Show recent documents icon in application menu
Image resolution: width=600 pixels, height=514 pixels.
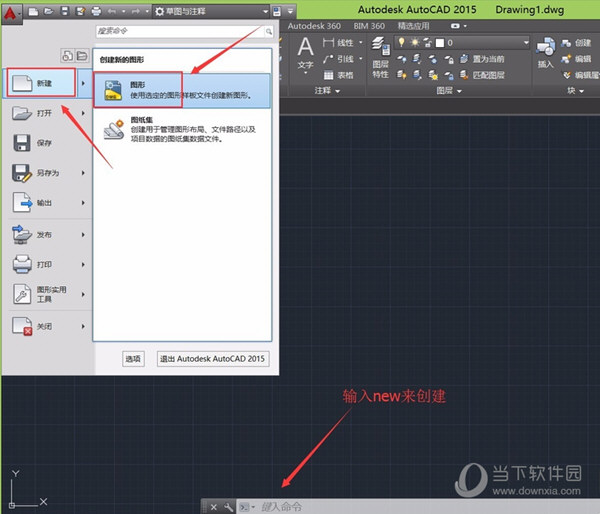(x=67, y=56)
